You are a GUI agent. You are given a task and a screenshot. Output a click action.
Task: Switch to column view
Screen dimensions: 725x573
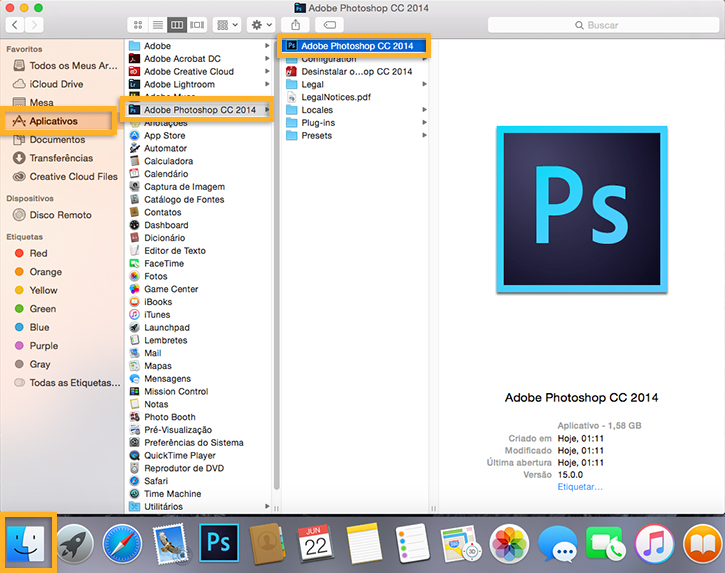pos(177,25)
